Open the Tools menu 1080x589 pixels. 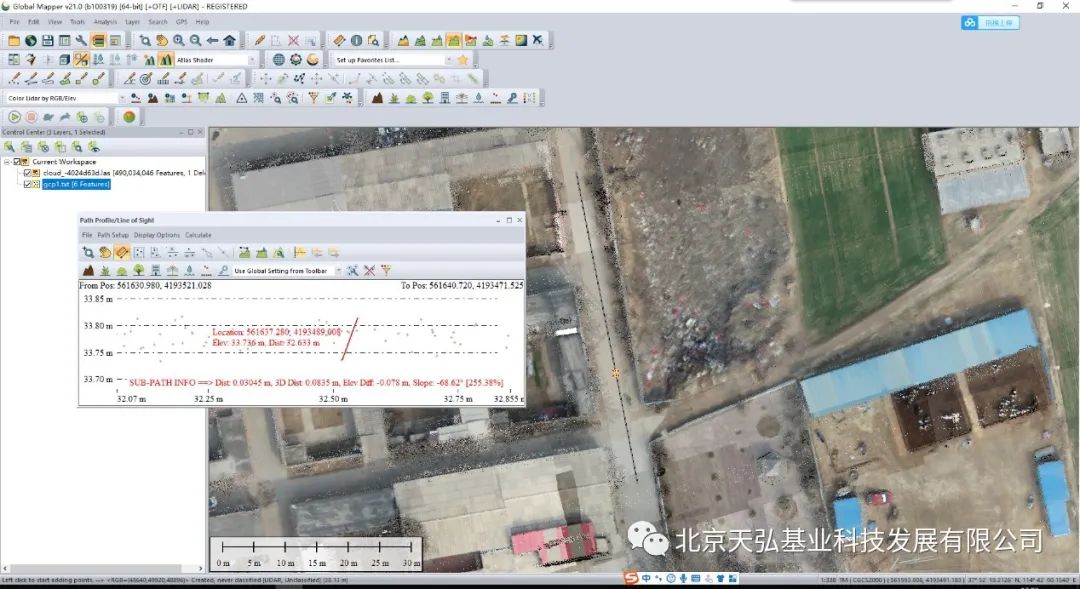77,22
